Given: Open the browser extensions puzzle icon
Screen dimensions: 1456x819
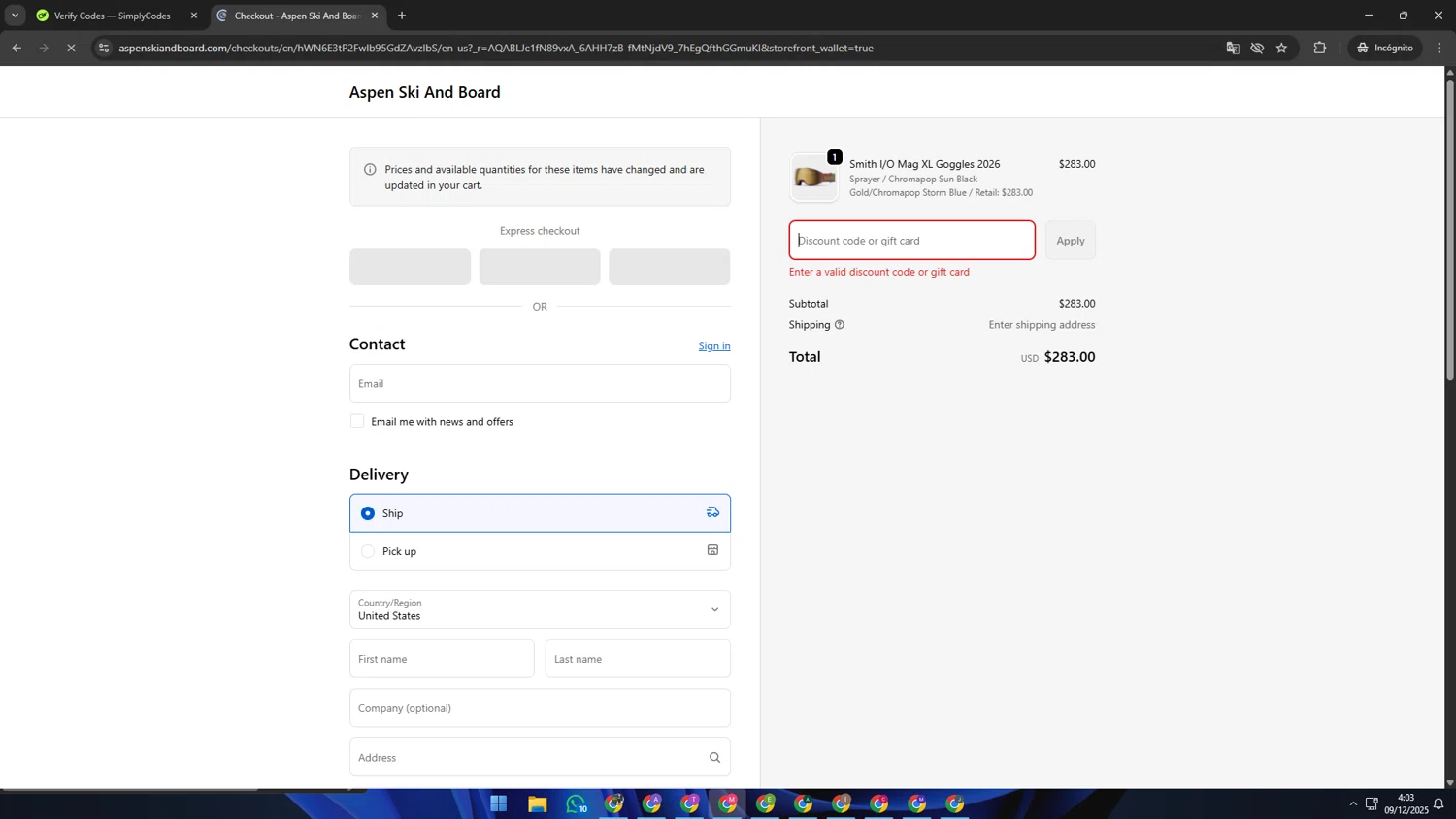Looking at the screenshot, I should [1320, 48].
